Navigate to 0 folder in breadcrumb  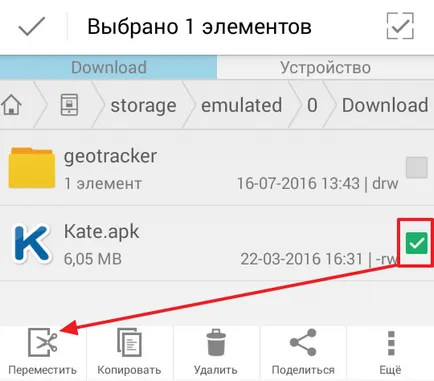pos(312,105)
